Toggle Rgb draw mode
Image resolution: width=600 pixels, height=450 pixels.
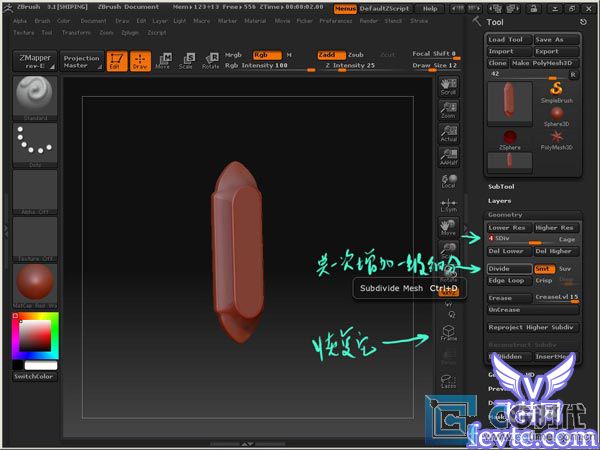pyautogui.click(x=267, y=55)
